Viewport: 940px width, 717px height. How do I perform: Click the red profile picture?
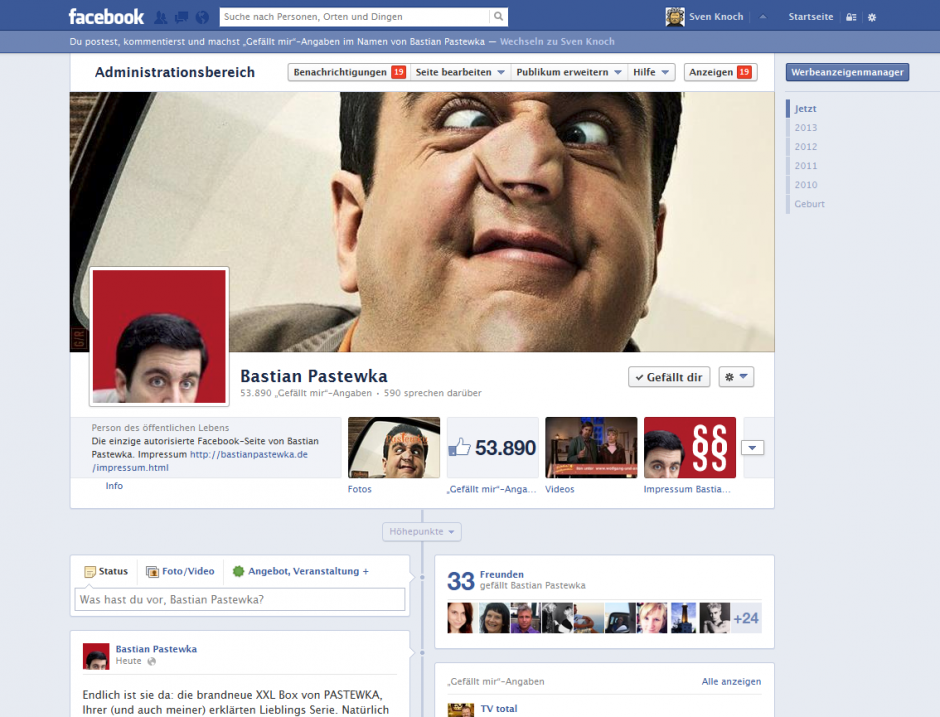[159, 336]
